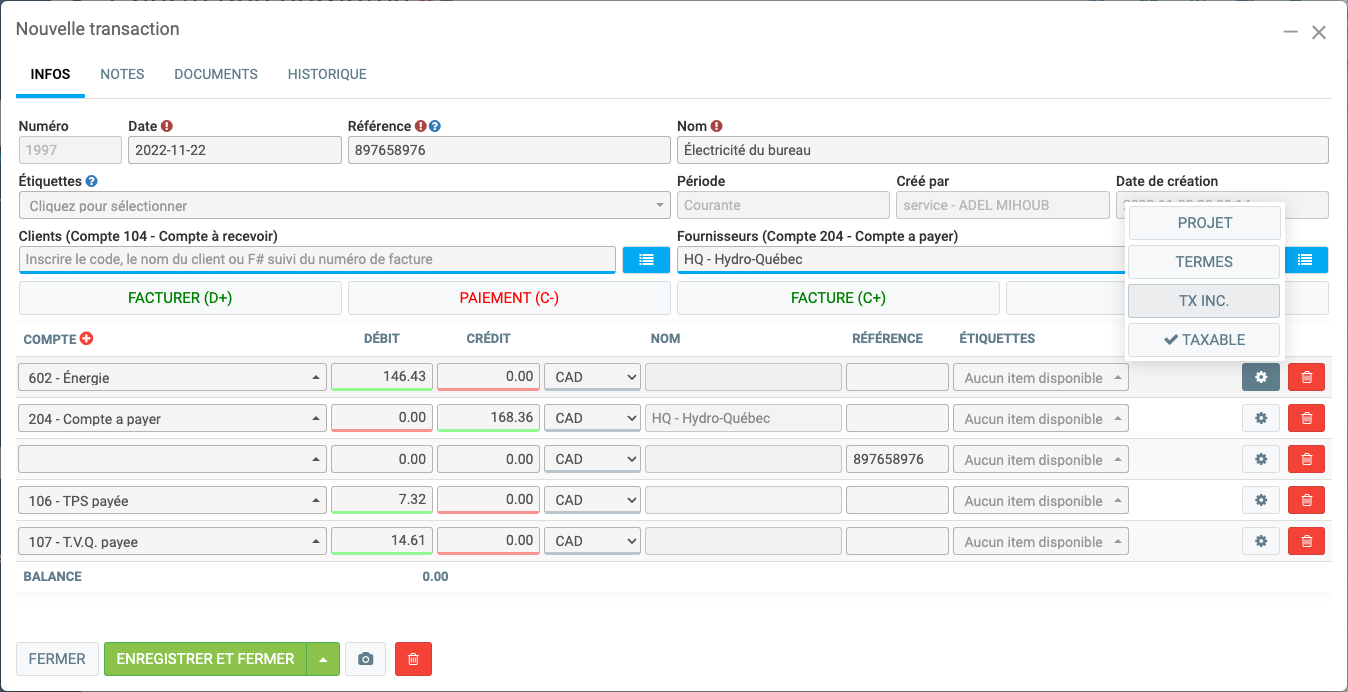Delete the 107 - T.V.Q. payee row
Image resolution: width=1348 pixels, height=692 pixels.
(x=1306, y=542)
